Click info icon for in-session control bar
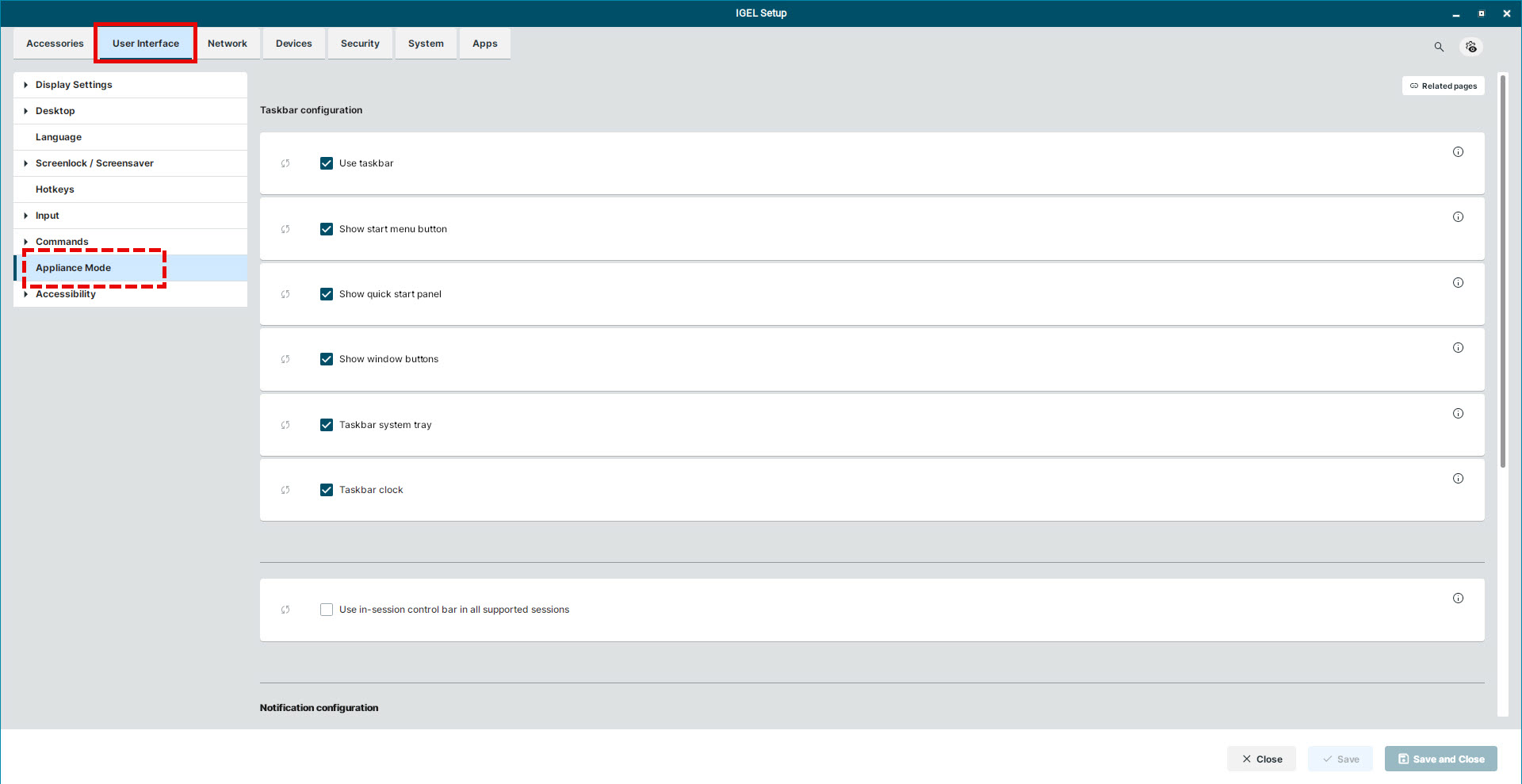 [1458, 599]
